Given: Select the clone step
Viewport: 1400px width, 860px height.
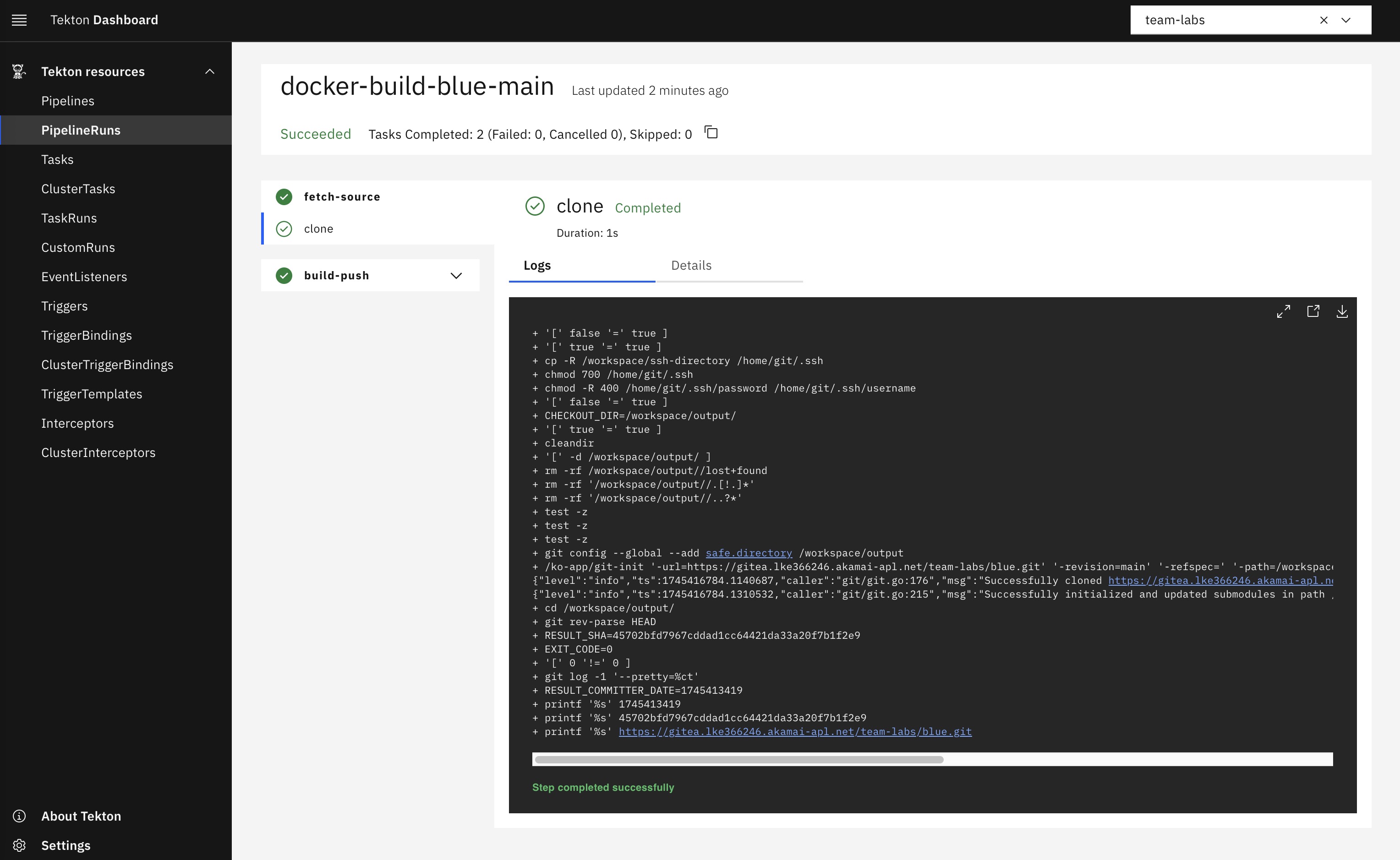Looking at the screenshot, I should coord(318,229).
